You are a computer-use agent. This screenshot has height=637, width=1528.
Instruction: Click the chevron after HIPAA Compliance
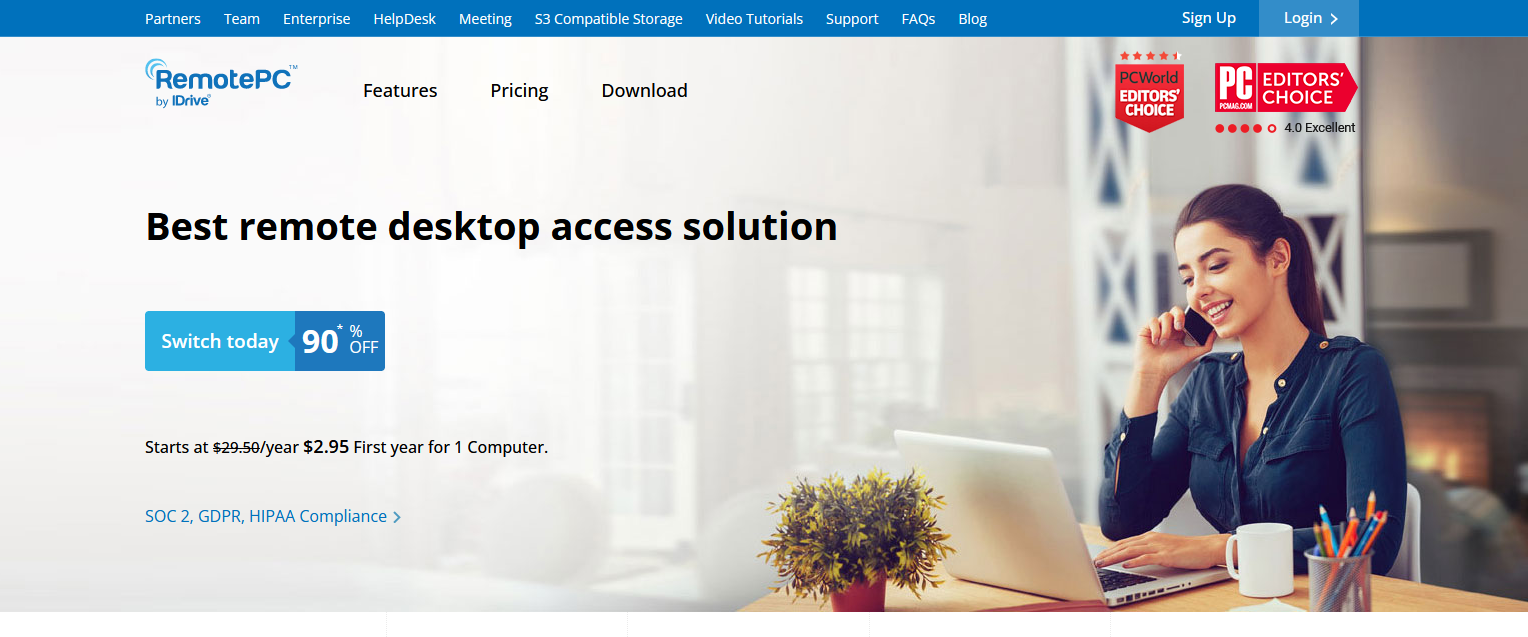coord(397,517)
